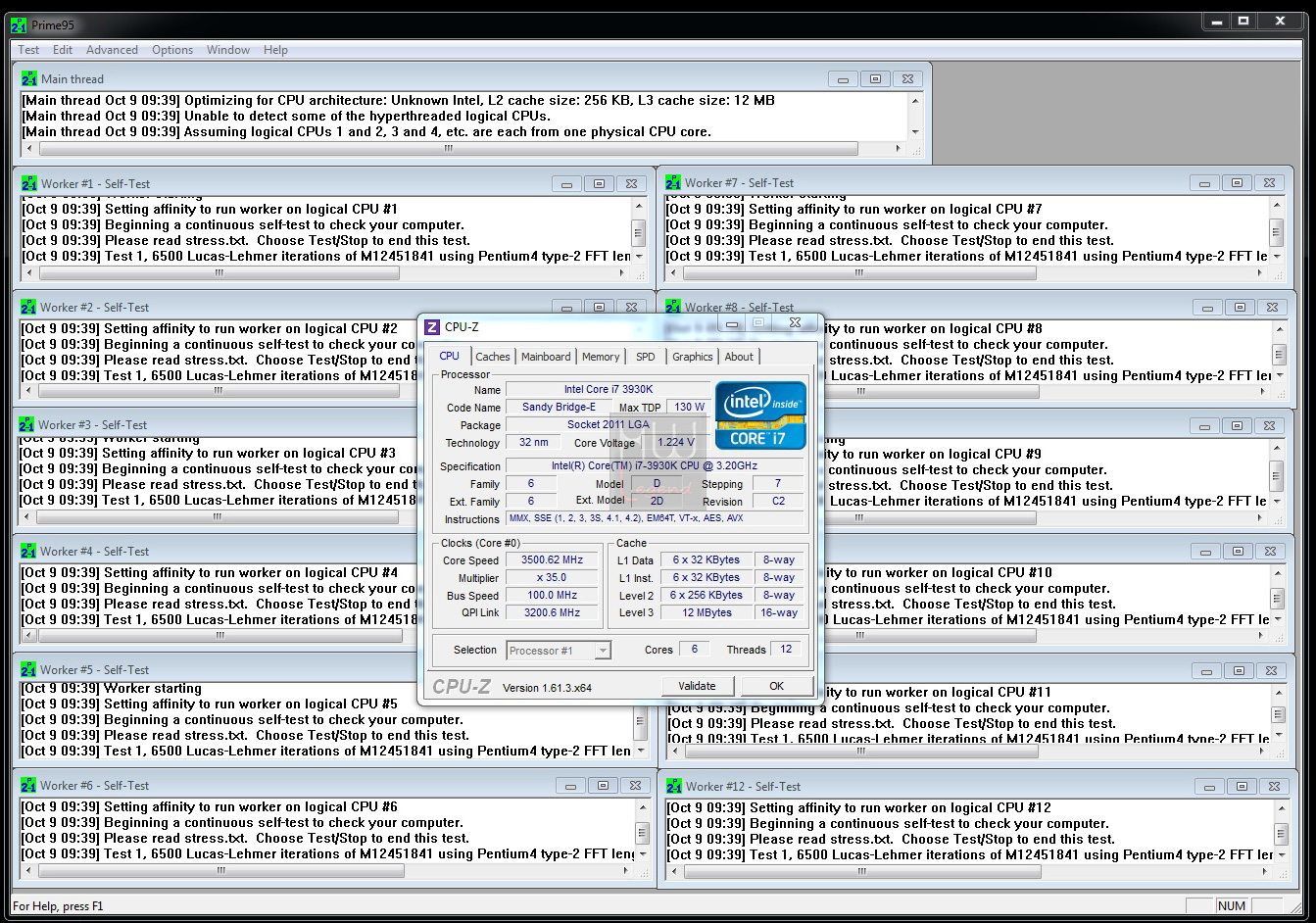Click the Validate button in CPU-Z
Image resolution: width=1316 pixels, height=923 pixels.
point(697,686)
